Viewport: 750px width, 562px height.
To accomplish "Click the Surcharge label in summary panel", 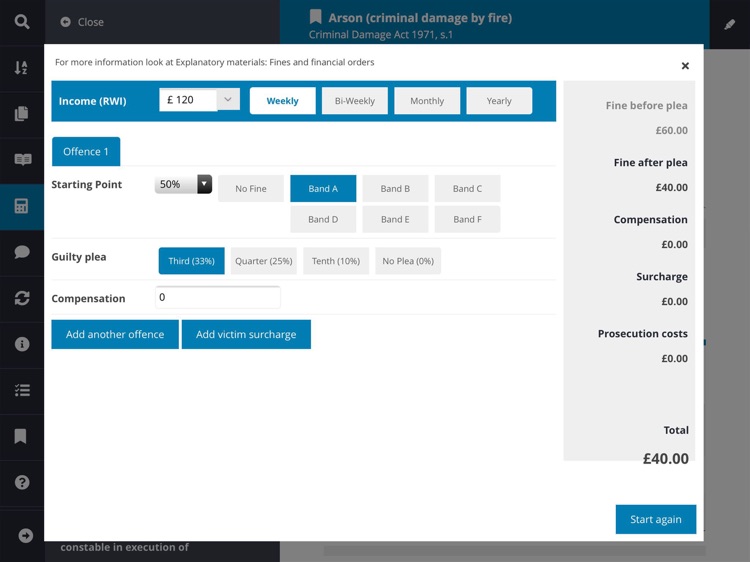I will coord(662,276).
